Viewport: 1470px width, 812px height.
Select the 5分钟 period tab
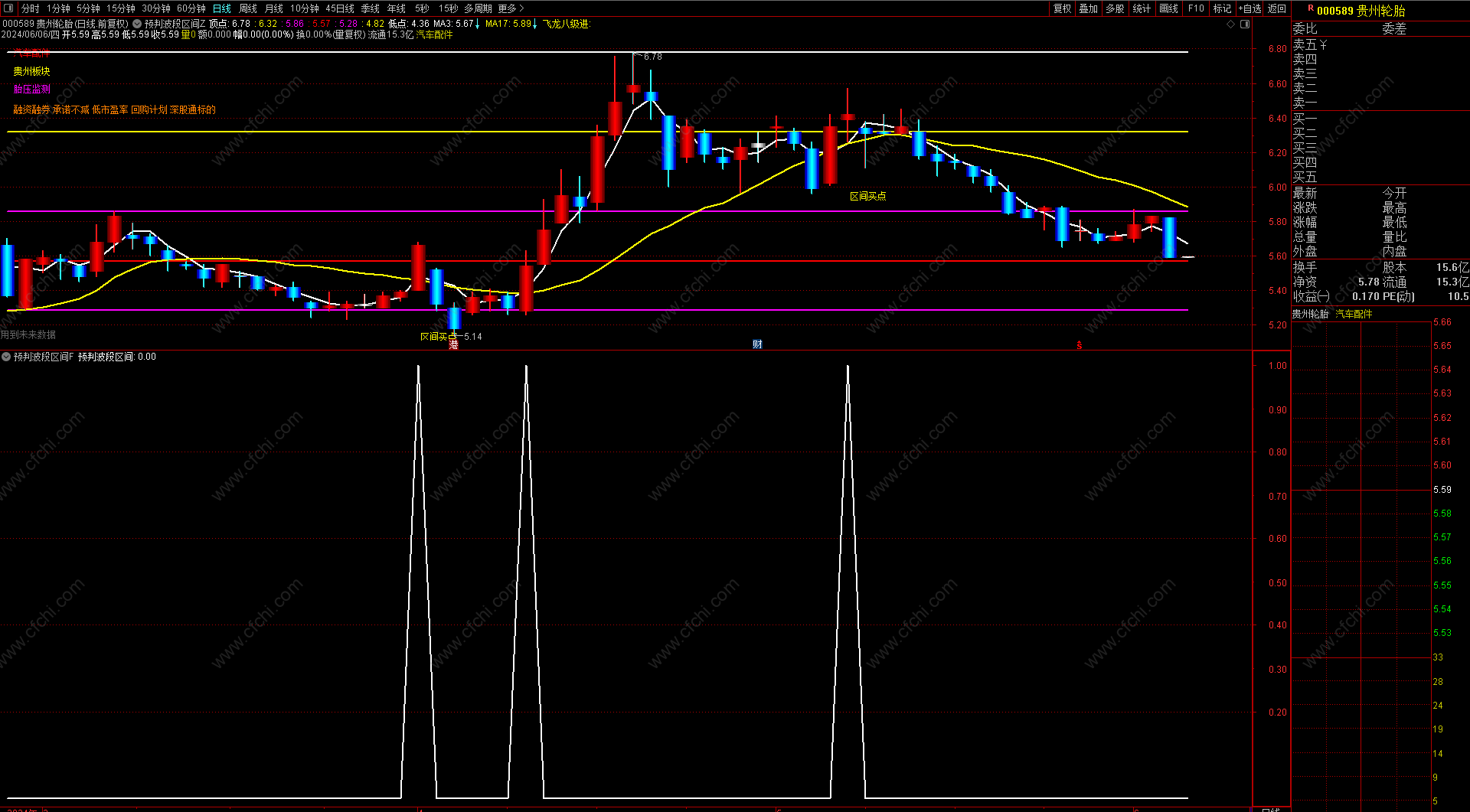coord(88,8)
